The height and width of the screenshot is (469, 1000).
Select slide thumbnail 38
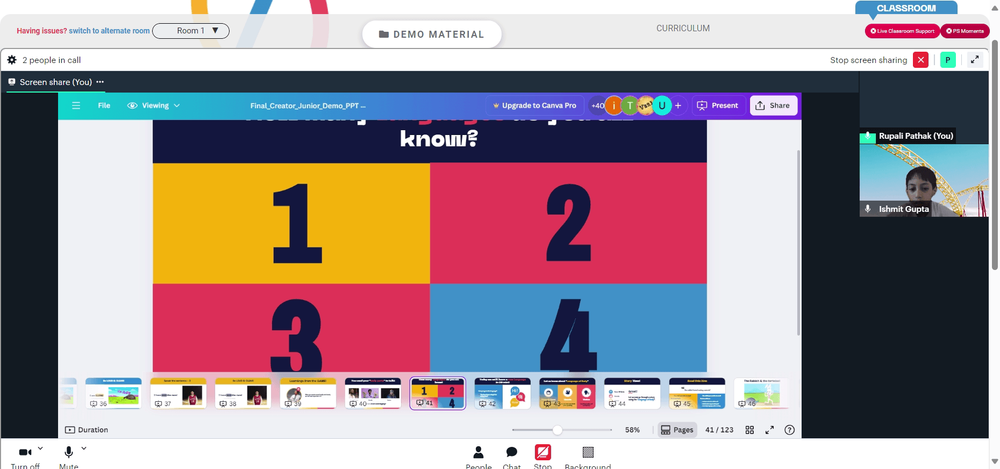coord(243,393)
